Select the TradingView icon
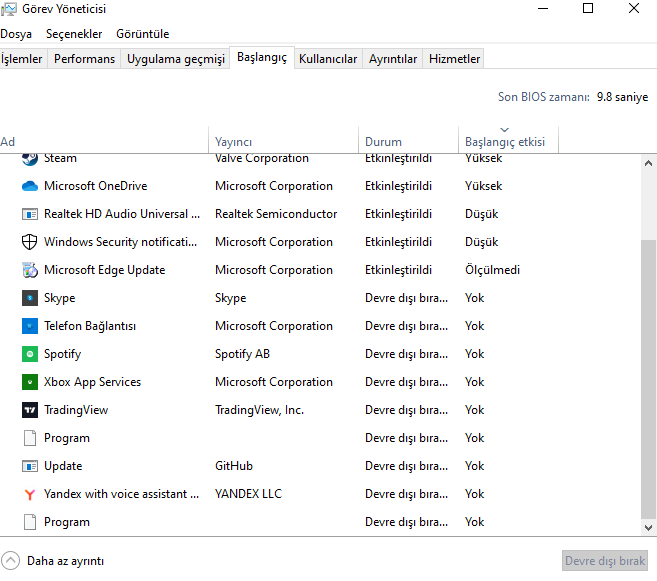Screen dimensions: 657x581 tap(29, 410)
